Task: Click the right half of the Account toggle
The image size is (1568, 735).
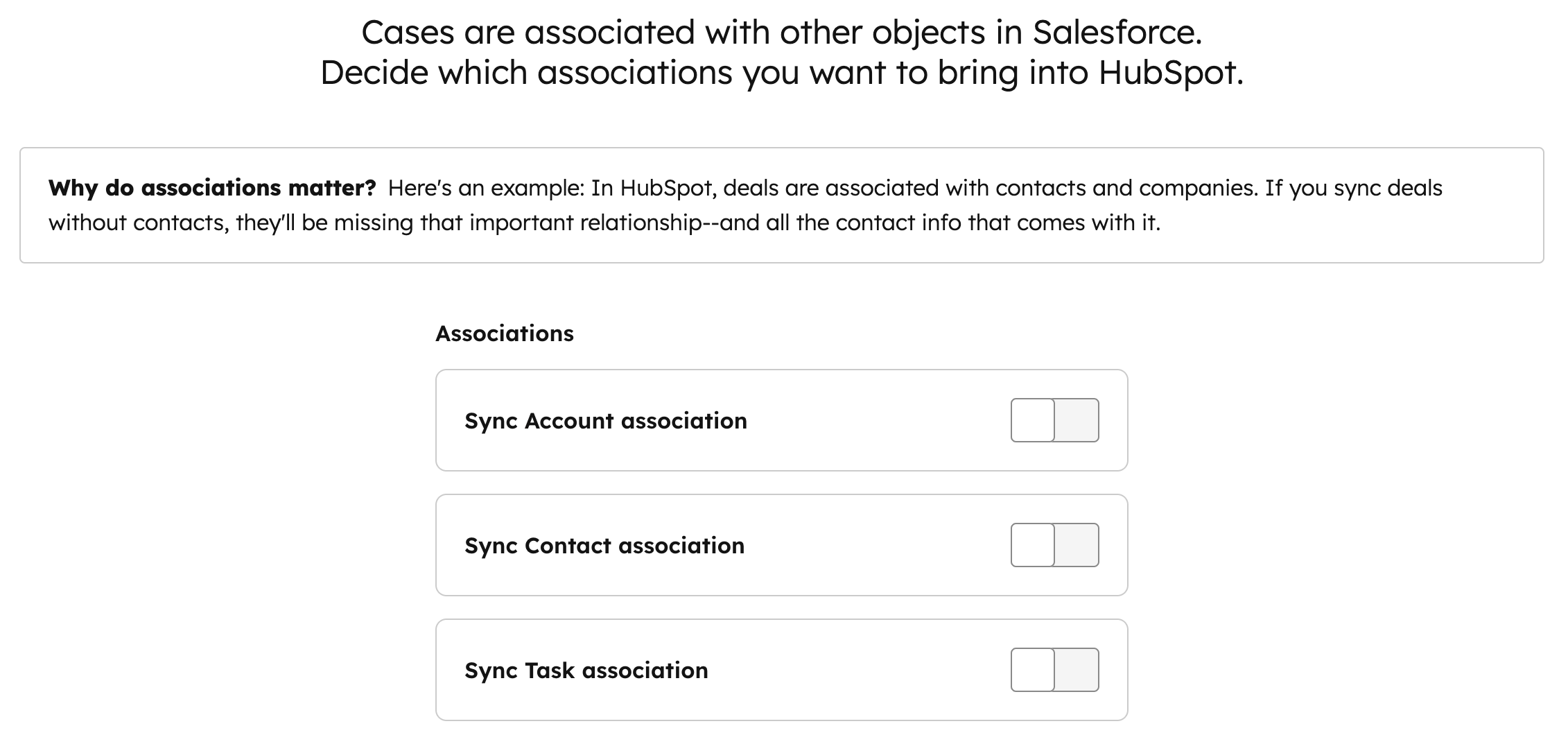Action: [x=1076, y=420]
